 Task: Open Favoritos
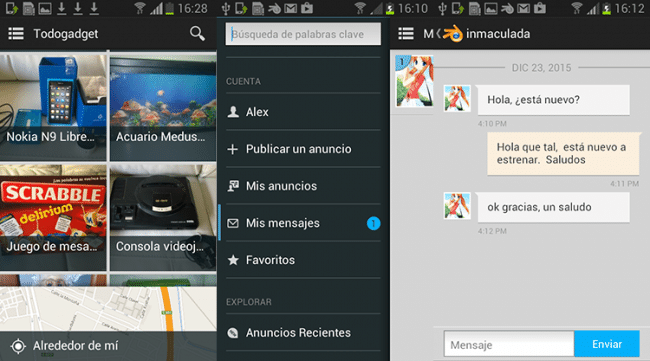coord(303,260)
